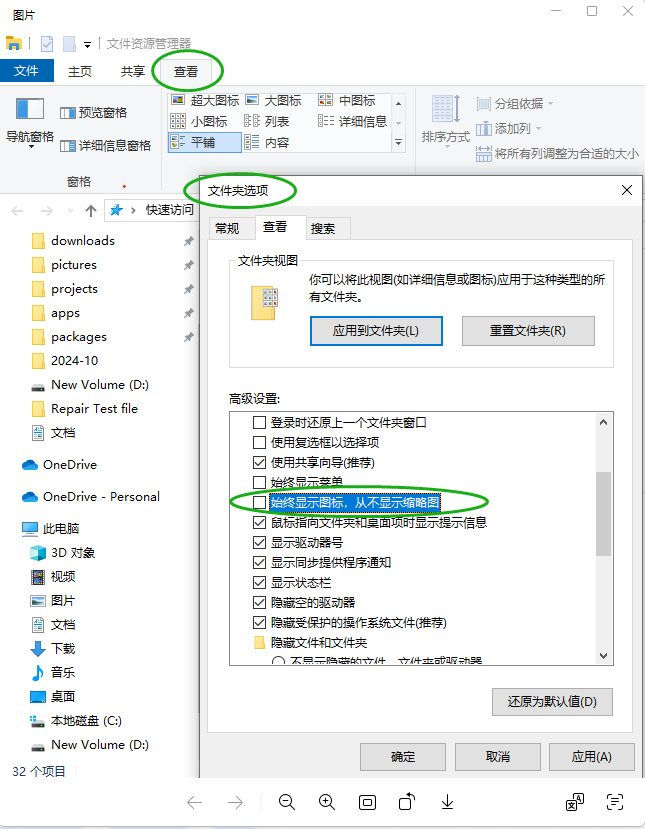This screenshot has width=645, height=829.
Task: Open the 查看 ribbon tab
Action: (186, 71)
